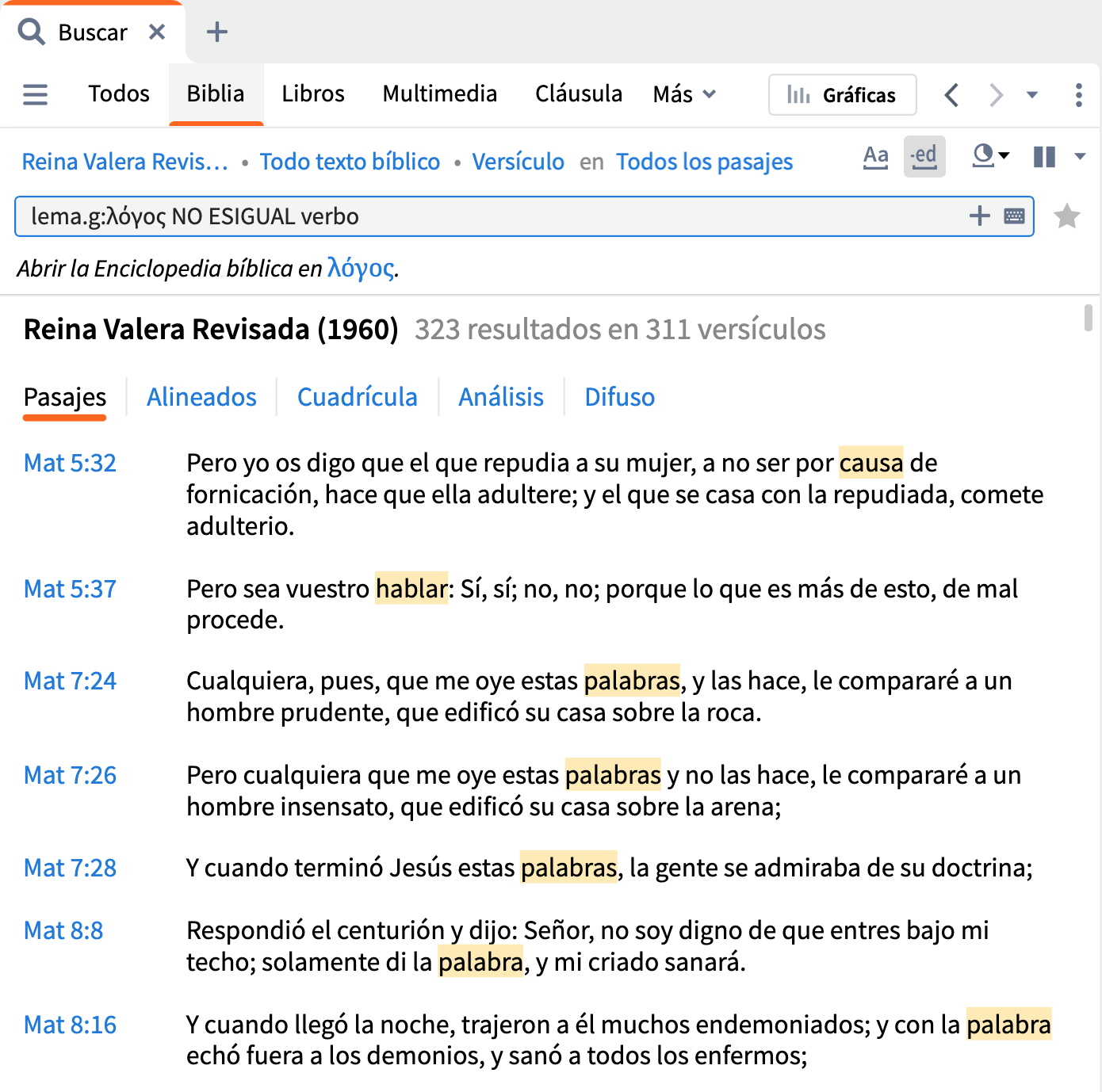Open the on-screen keyboard icon
Viewport: 1102px width, 1092px height.
(1015, 216)
